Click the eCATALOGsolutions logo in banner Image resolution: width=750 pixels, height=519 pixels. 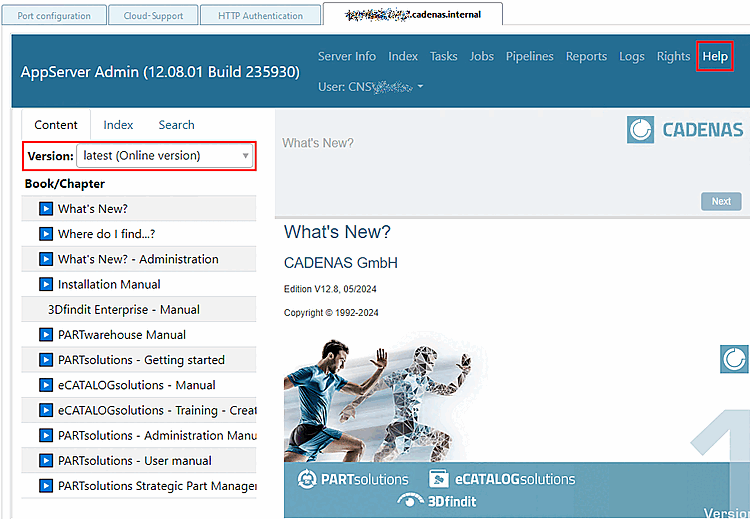tap(502, 479)
